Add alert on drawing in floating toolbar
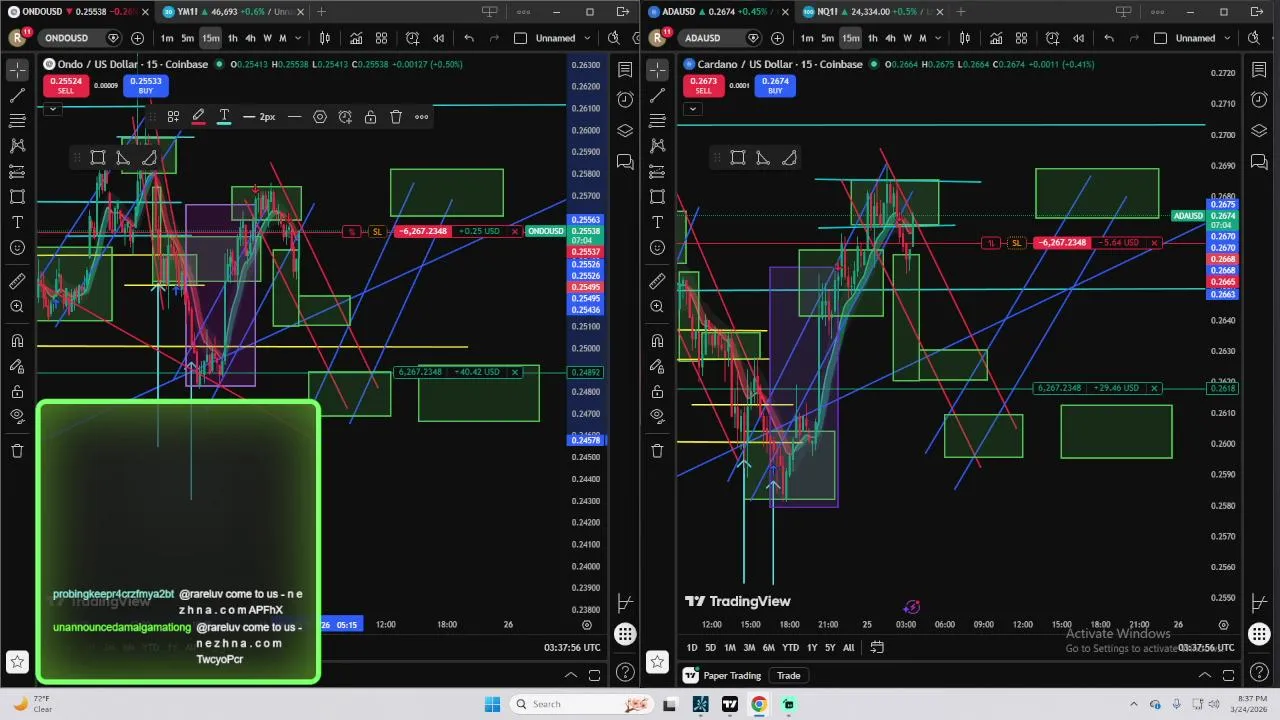1280x720 pixels. click(345, 117)
